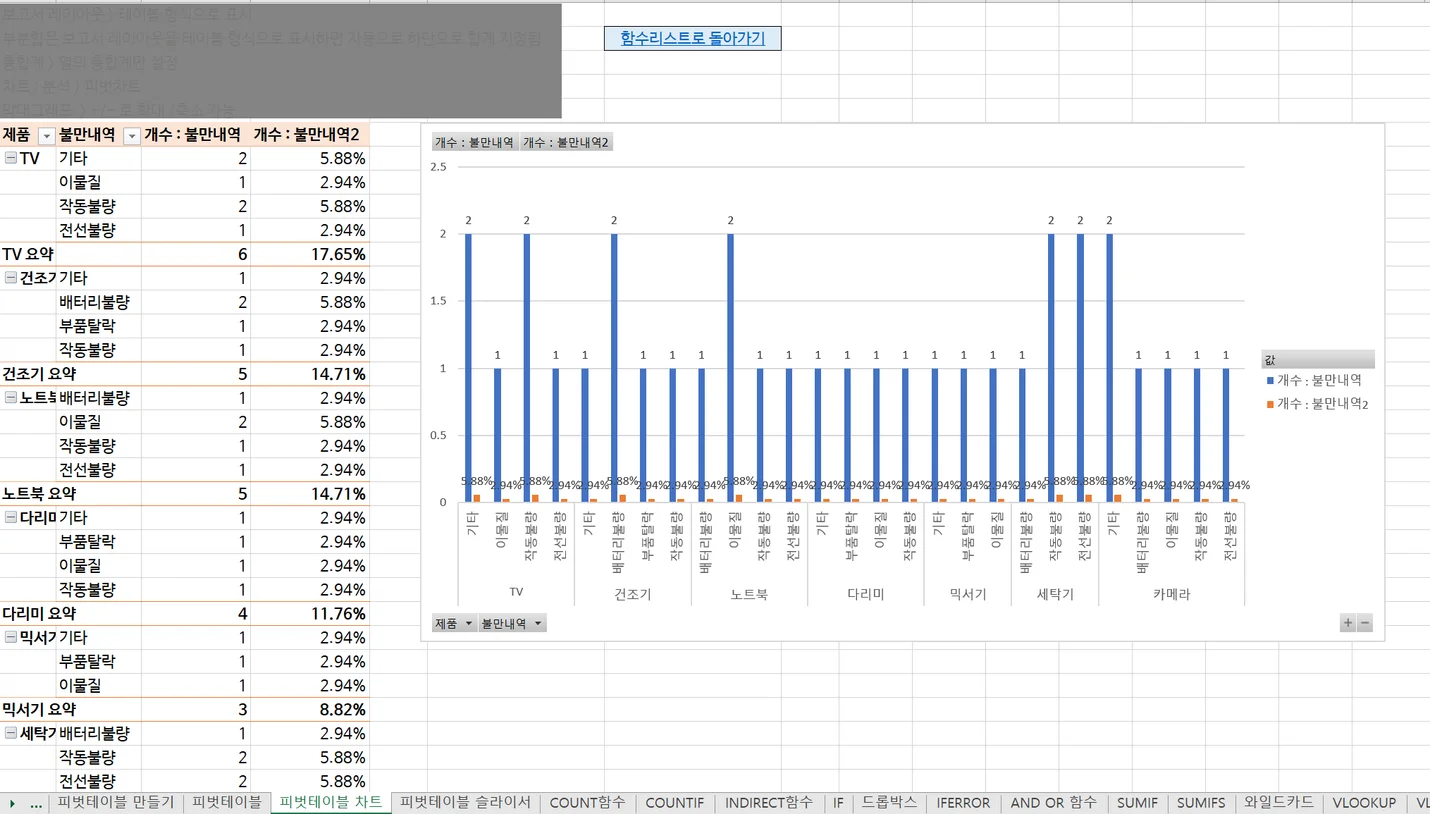This screenshot has height=814, width=1430.
Task: Select 배터리불량 cell under 건조기 group
Action: click(x=99, y=302)
